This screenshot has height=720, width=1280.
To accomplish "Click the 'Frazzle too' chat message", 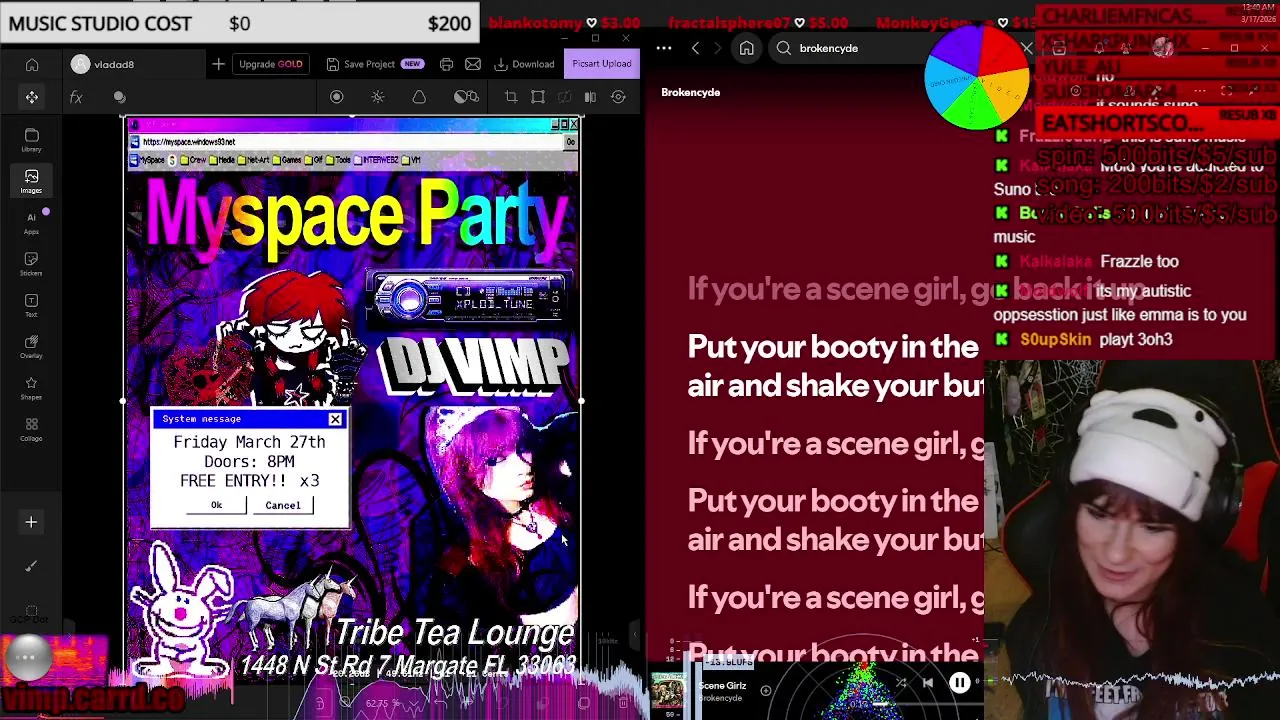I will click(1139, 261).
